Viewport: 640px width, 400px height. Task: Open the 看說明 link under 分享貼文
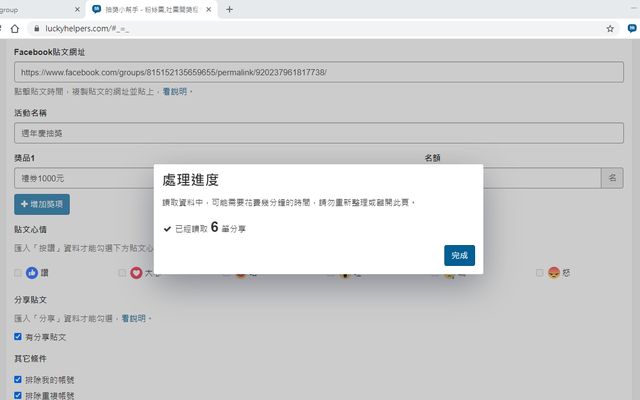point(133,318)
